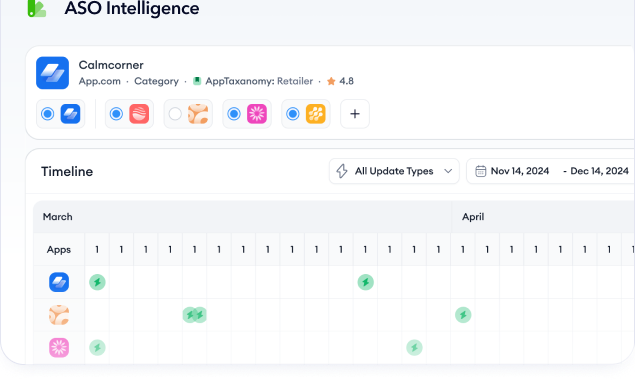Click the April month header
The image size is (635, 381).
click(473, 217)
